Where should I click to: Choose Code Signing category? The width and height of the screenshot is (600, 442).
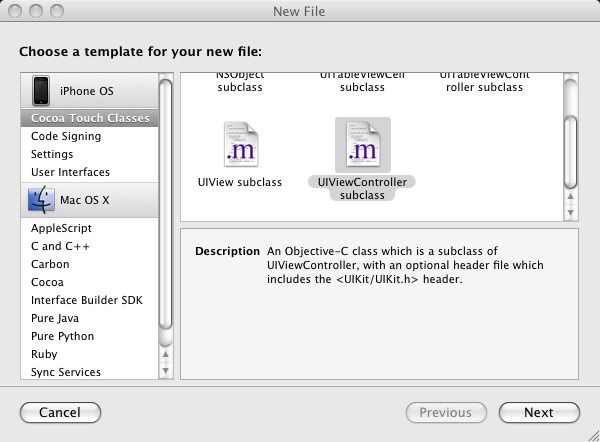(x=90, y=136)
